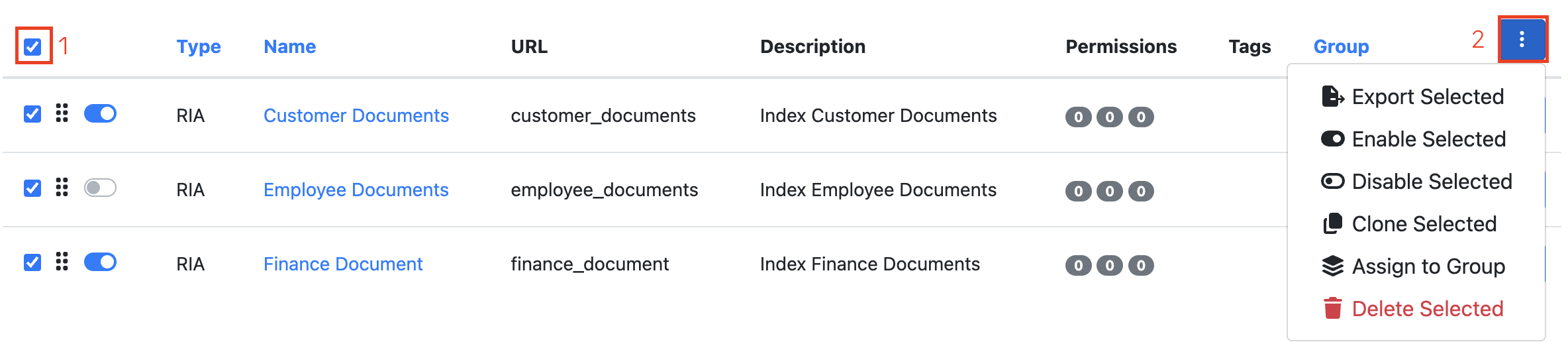Enable the Employee Documents toggle switch
1568x342 pixels.
(x=100, y=188)
